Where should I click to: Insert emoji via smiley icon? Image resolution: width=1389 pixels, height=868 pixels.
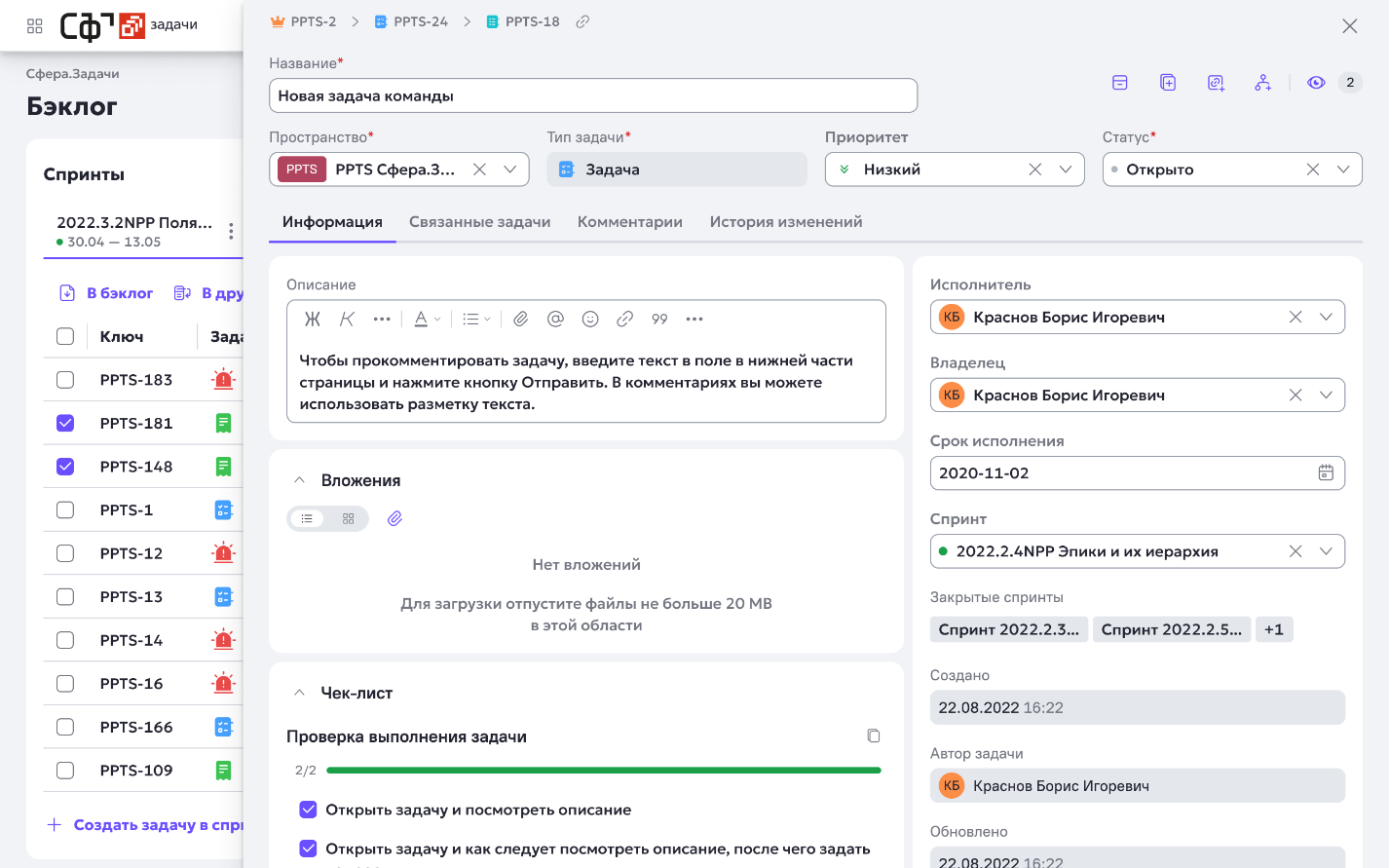pyautogui.click(x=590, y=319)
